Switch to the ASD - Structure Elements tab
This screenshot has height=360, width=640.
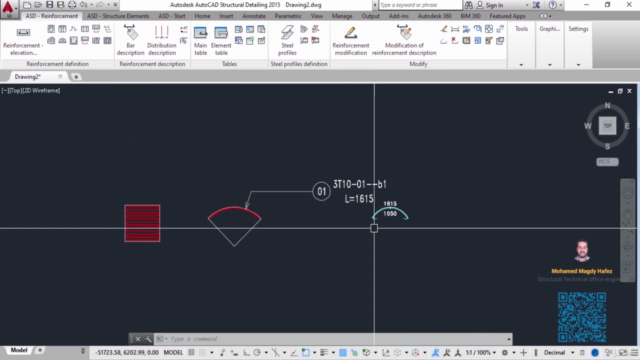click(118, 16)
